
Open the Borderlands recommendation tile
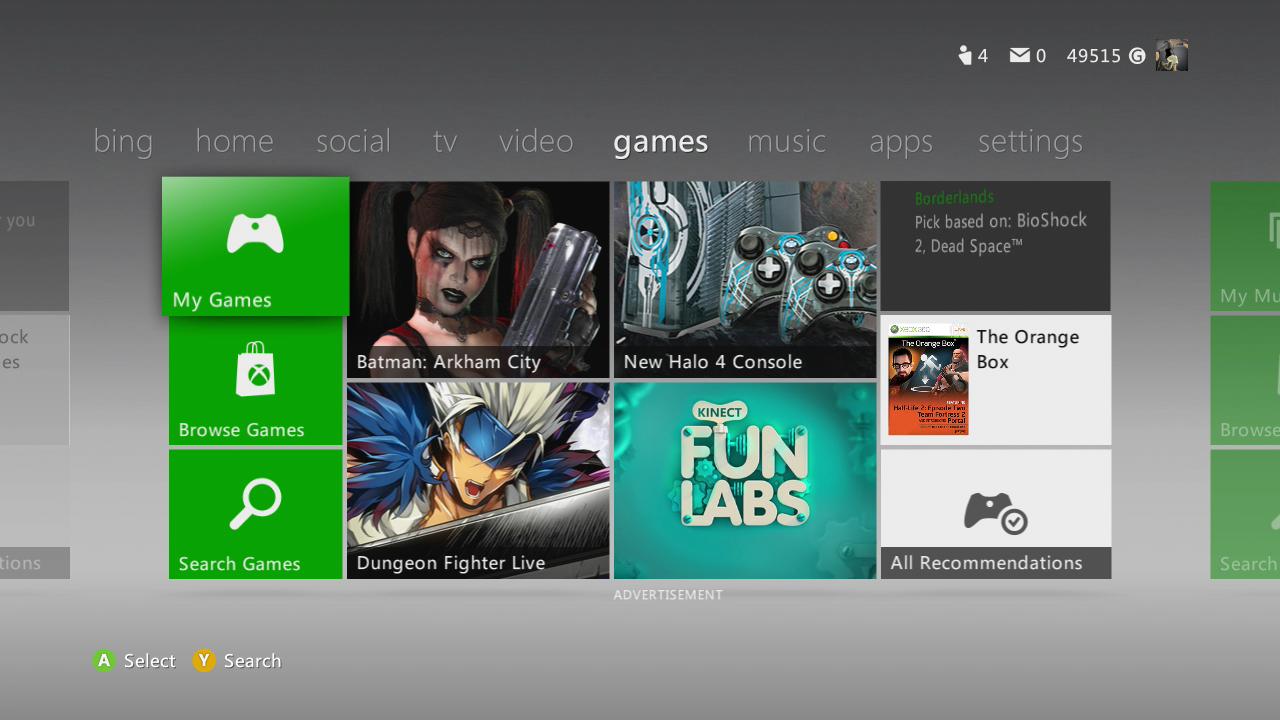995,246
